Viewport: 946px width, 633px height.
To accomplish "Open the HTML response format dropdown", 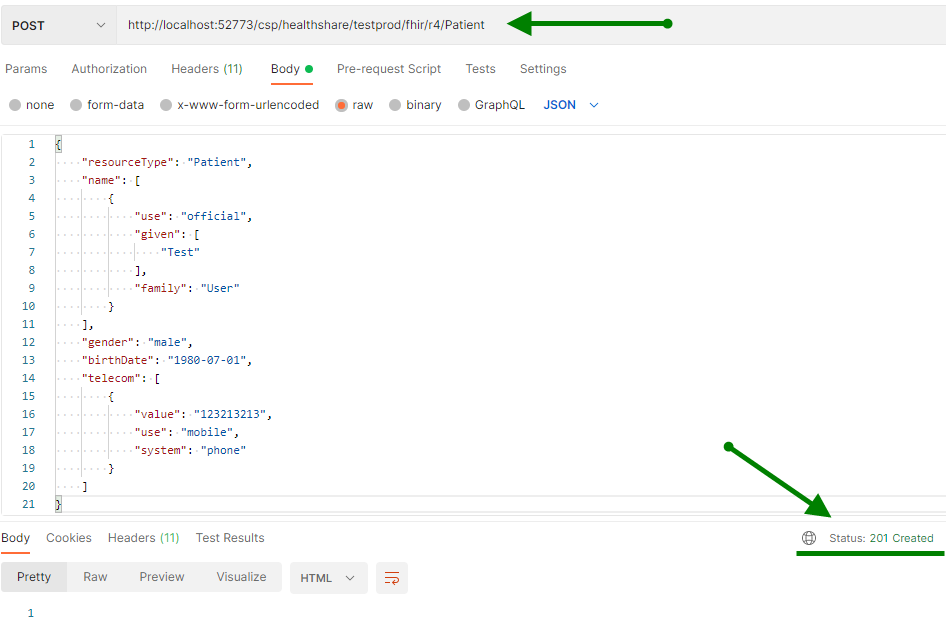I will [x=328, y=578].
